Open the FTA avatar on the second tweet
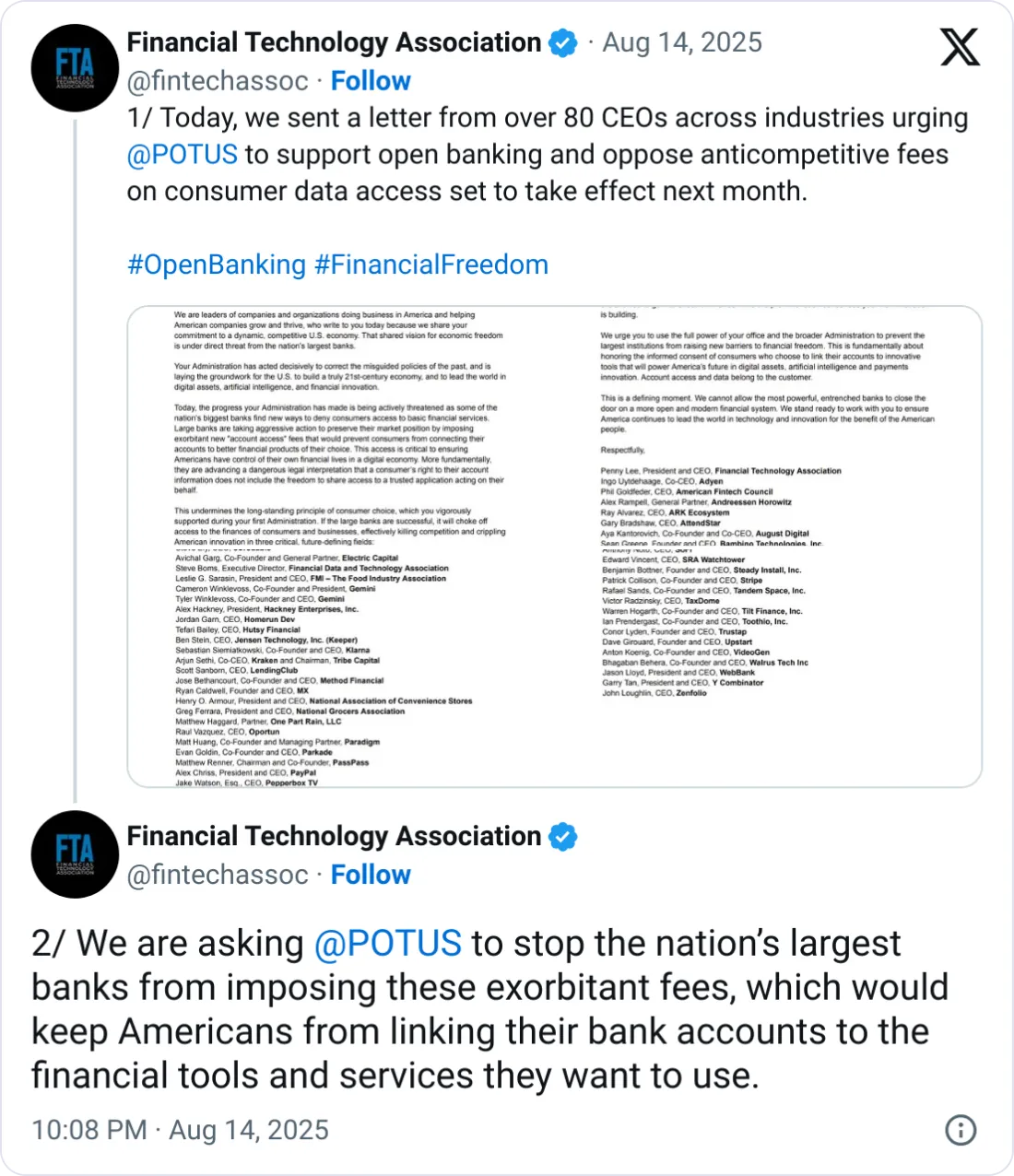 click(75, 854)
